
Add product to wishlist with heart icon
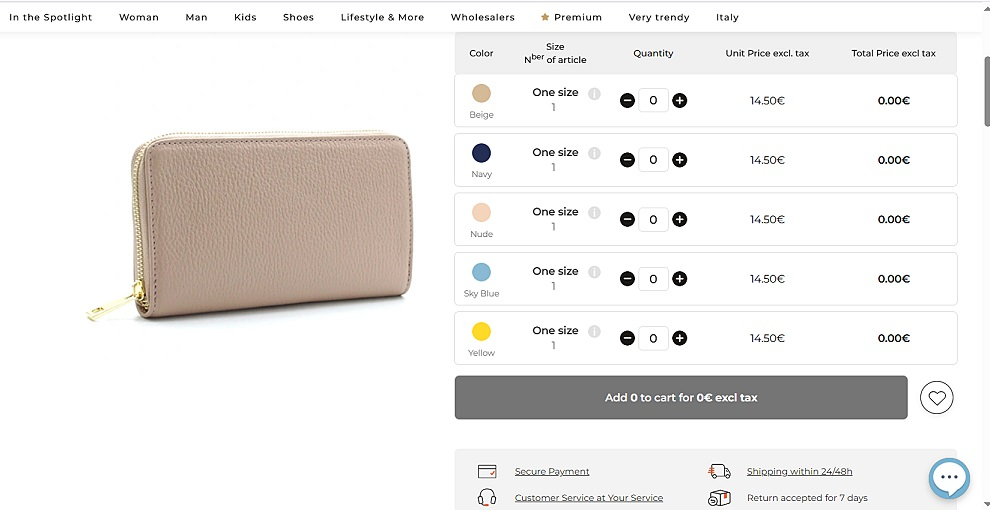[936, 398]
